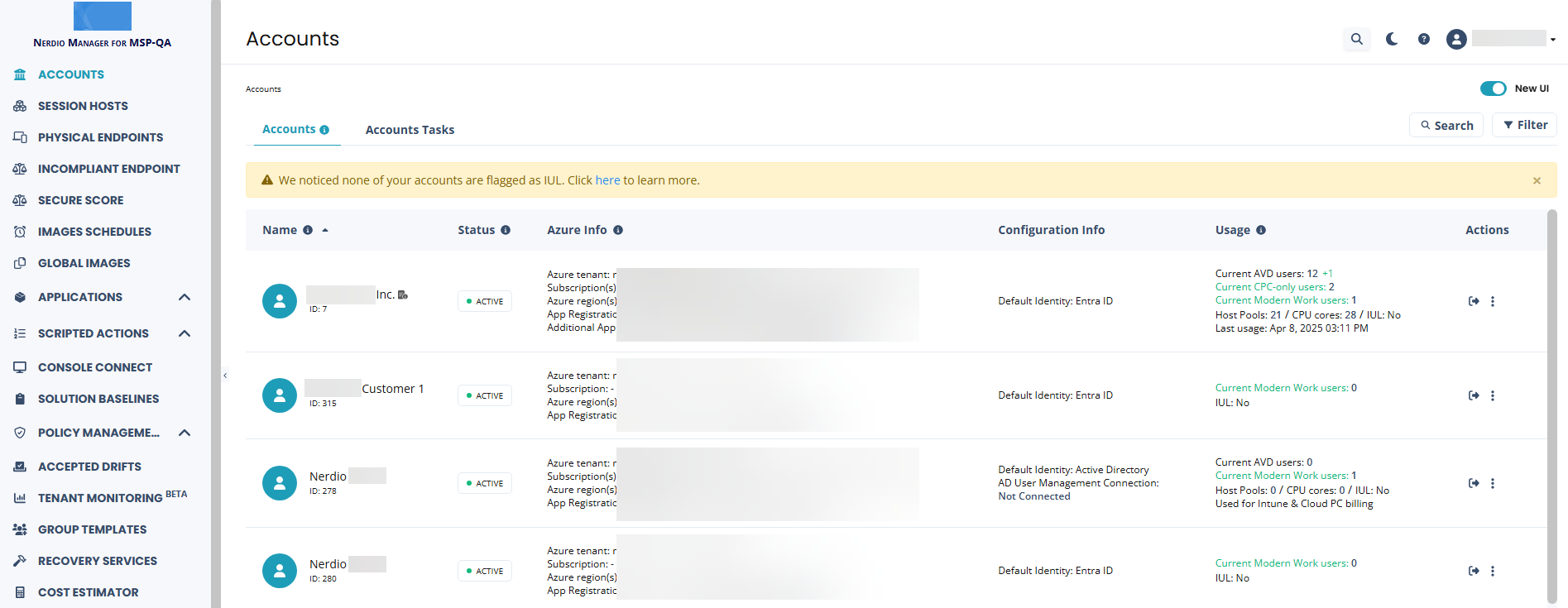The width and height of the screenshot is (1568, 608).
Task: Open Session Hosts from the sidebar
Action: [x=83, y=106]
